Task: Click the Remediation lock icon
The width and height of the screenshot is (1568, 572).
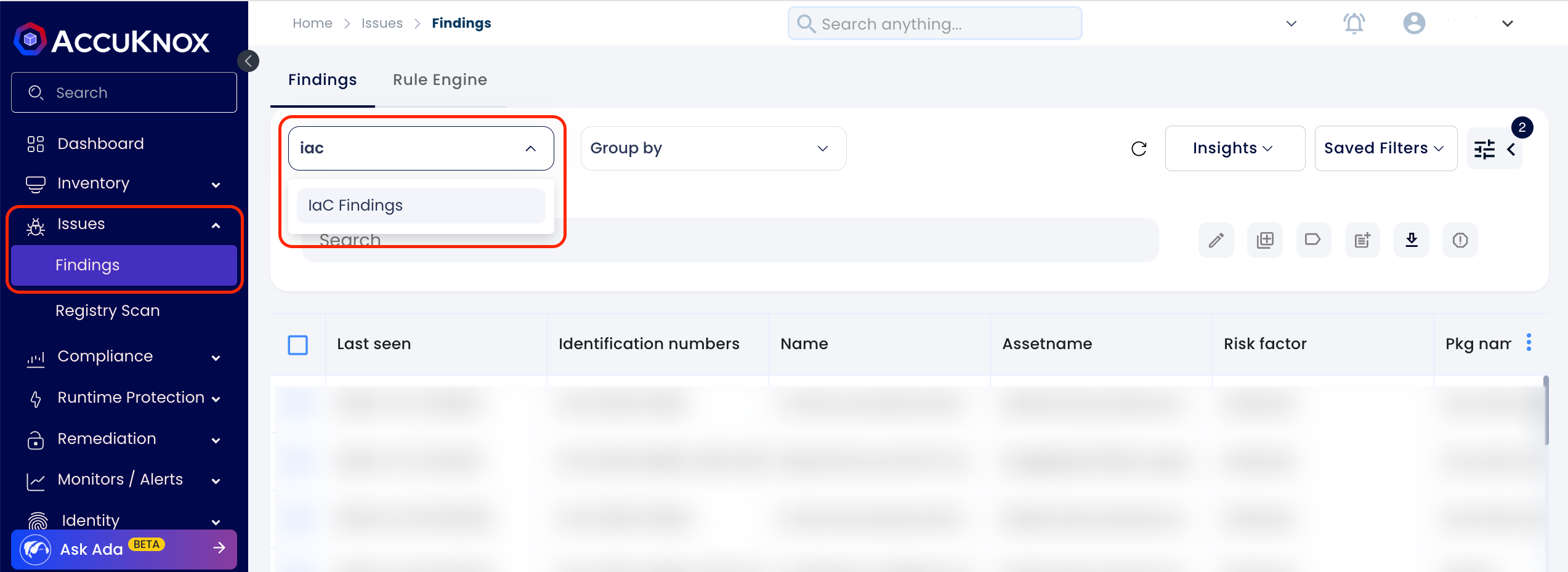Action: point(36,440)
